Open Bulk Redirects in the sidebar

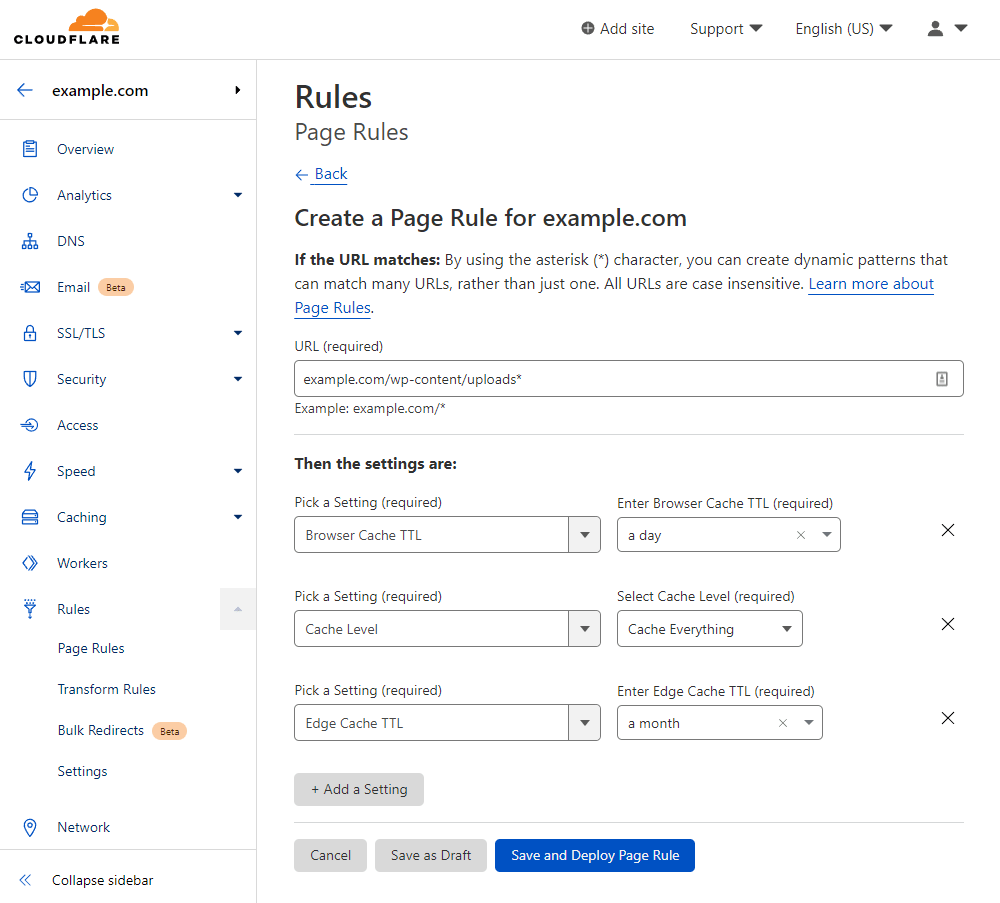click(100, 730)
